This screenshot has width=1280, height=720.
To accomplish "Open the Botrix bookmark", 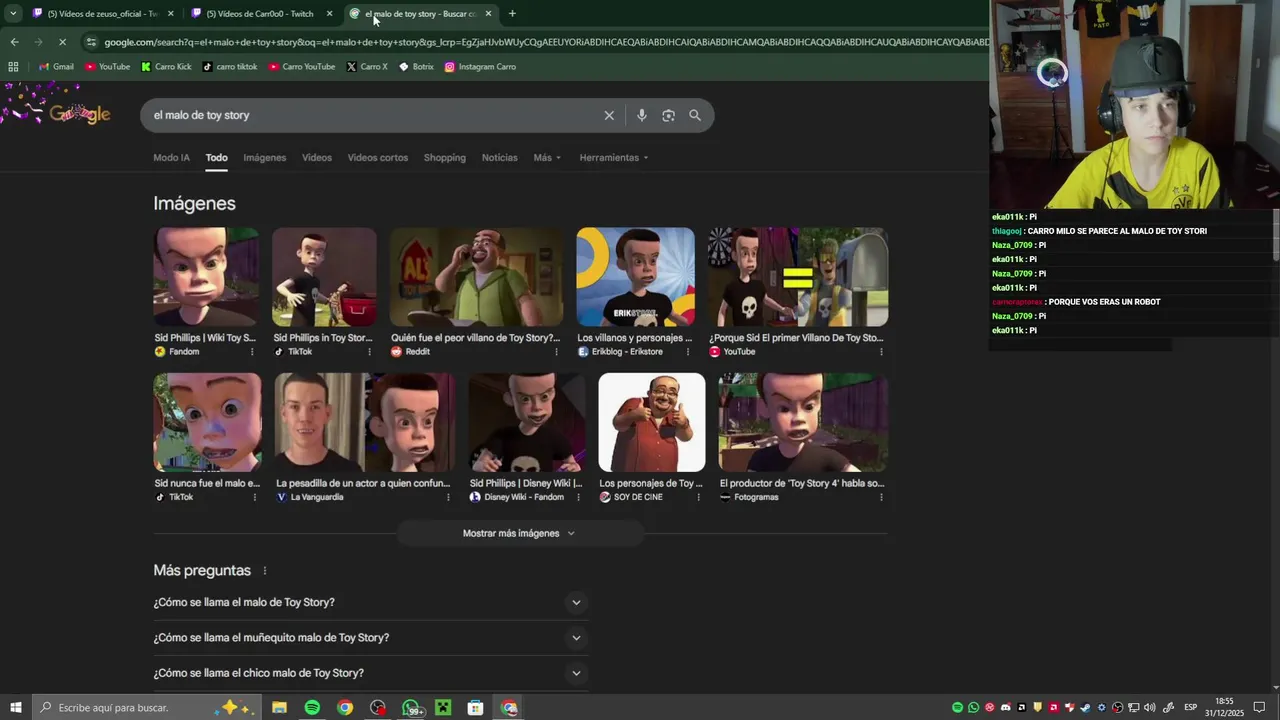I will point(416,67).
